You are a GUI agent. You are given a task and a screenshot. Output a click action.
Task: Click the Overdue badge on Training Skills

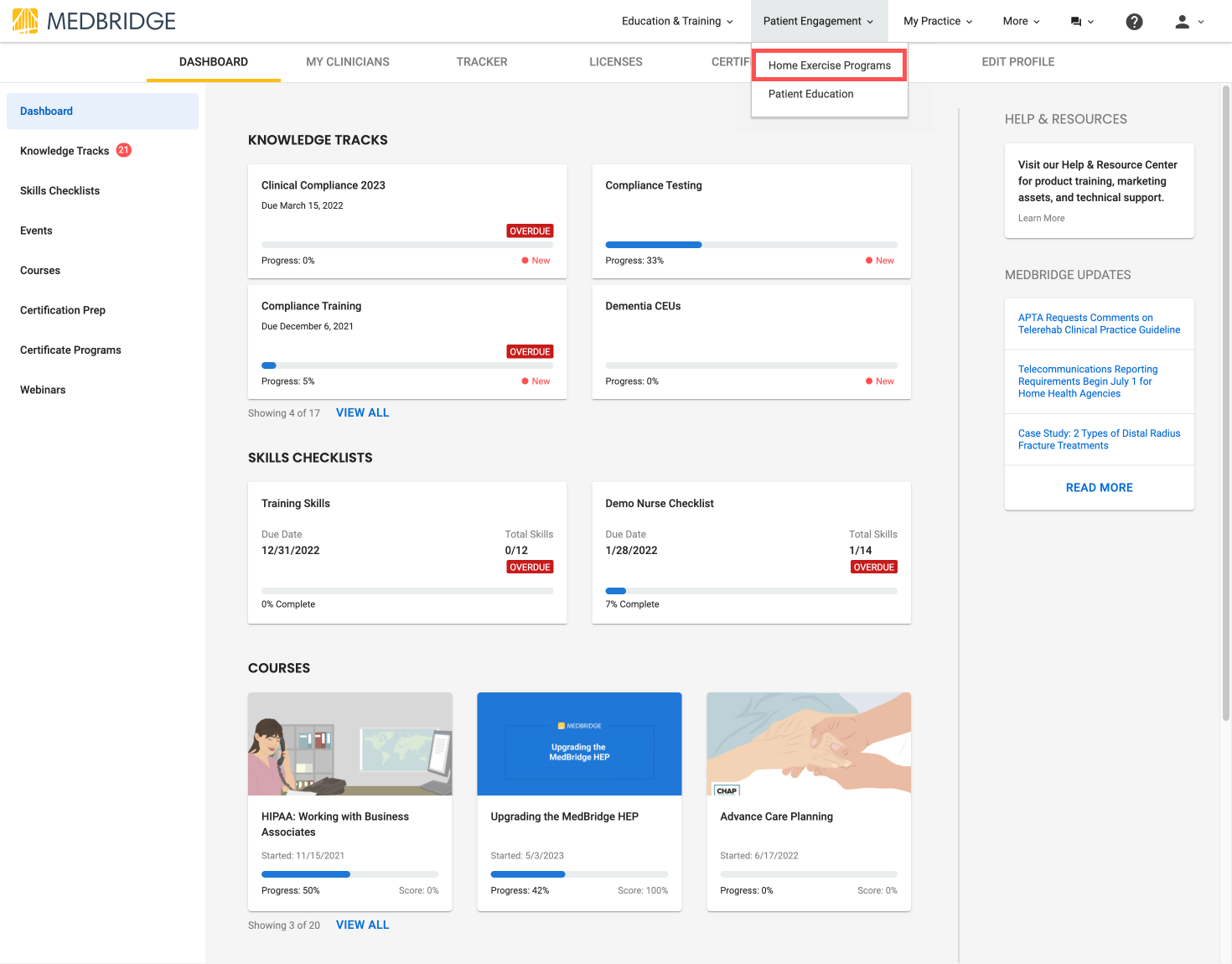[x=530, y=568]
